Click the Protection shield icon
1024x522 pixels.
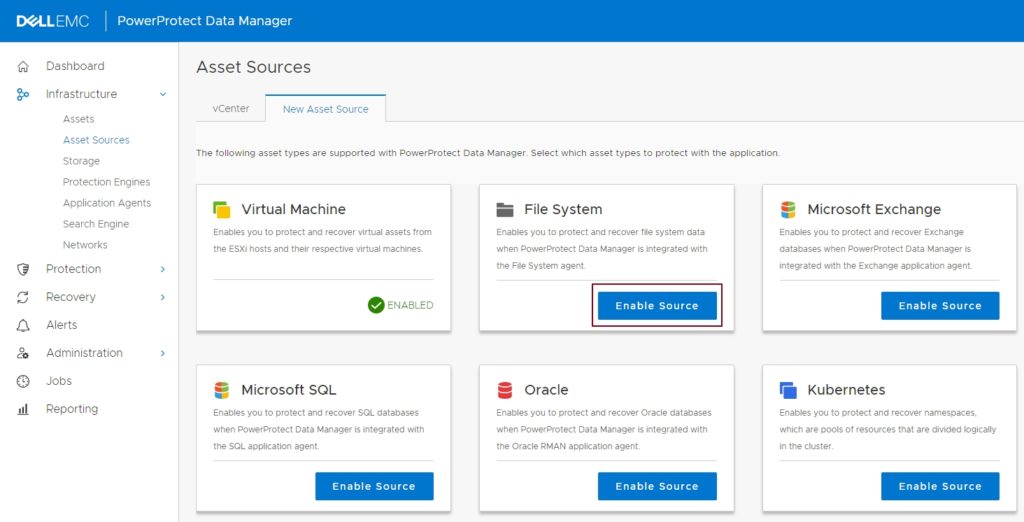23,269
